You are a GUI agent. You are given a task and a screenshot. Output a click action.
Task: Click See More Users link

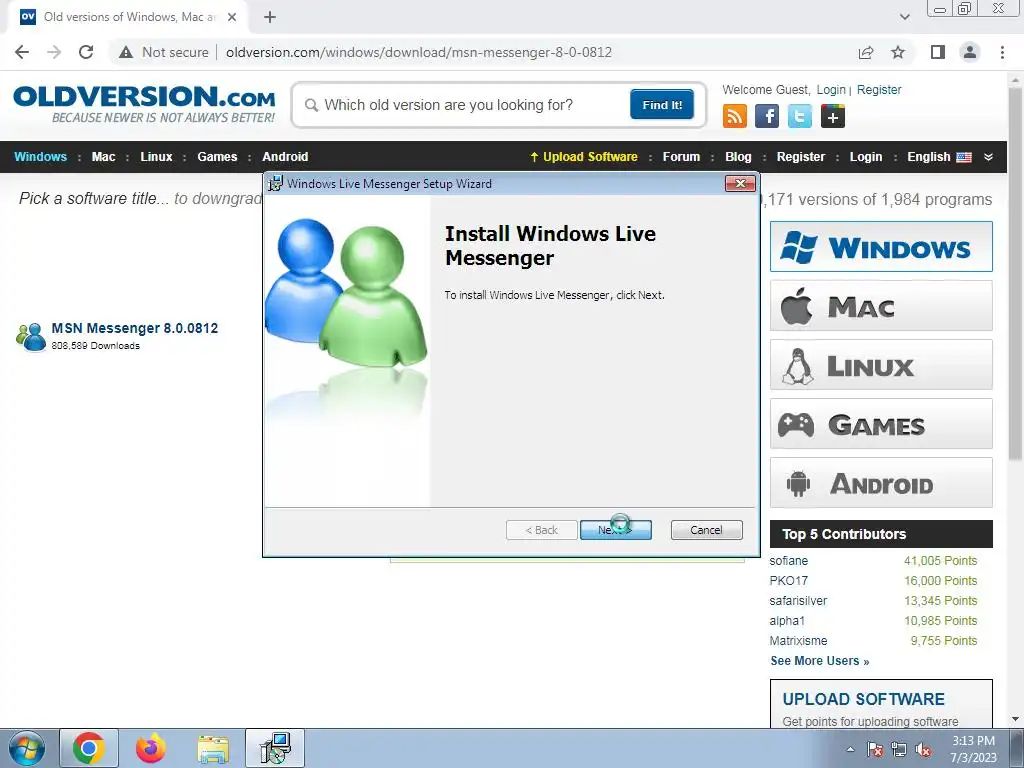[x=820, y=661]
